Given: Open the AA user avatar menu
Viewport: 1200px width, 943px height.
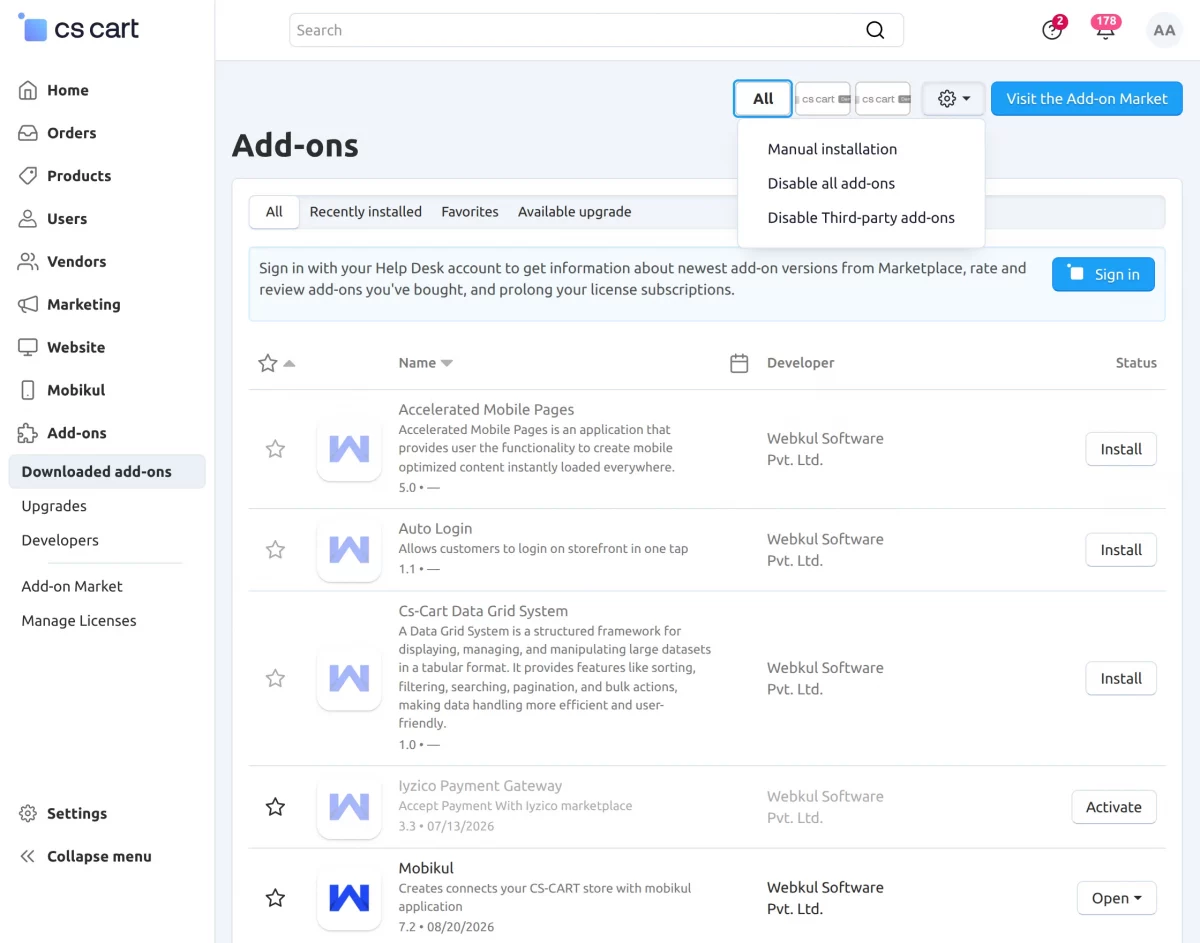Looking at the screenshot, I should point(1164,30).
